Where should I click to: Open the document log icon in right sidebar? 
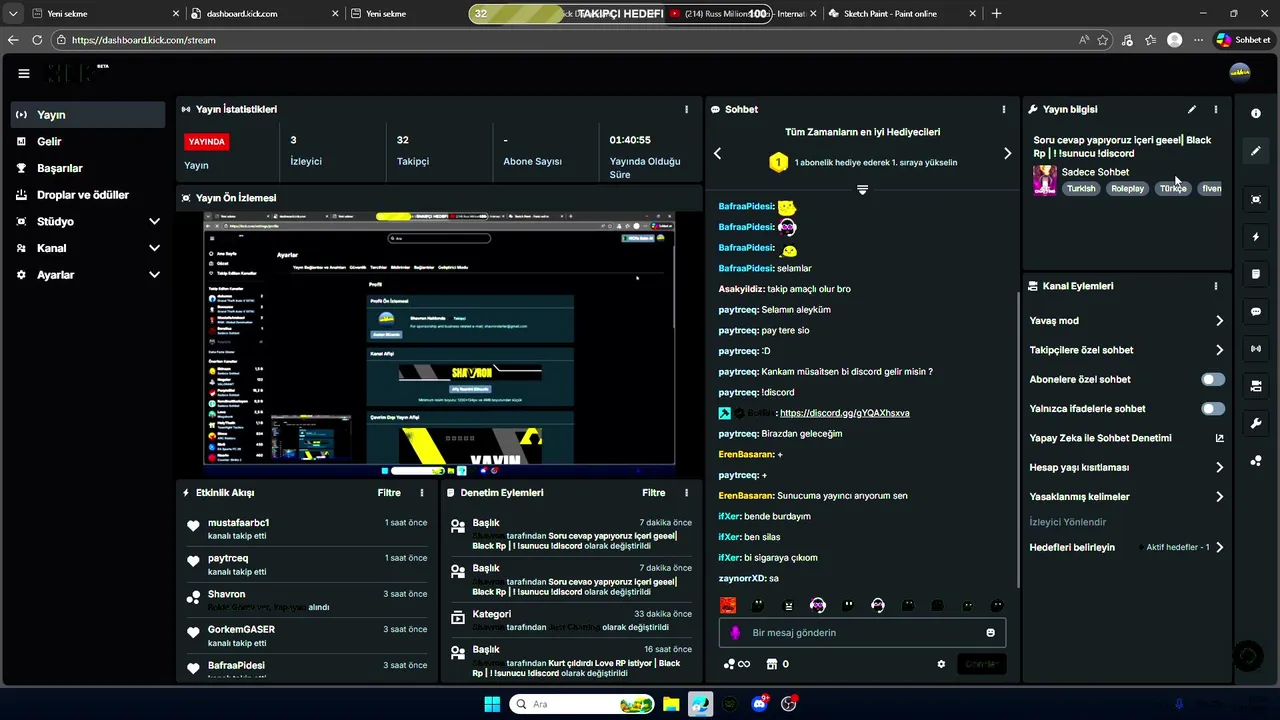(x=1256, y=274)
